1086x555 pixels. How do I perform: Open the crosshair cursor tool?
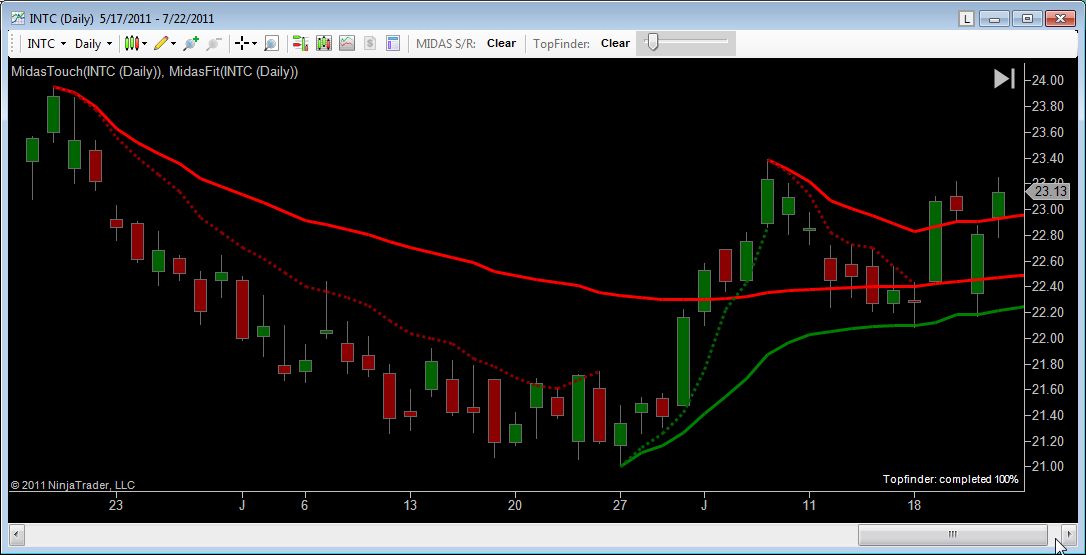pos(241,43)
